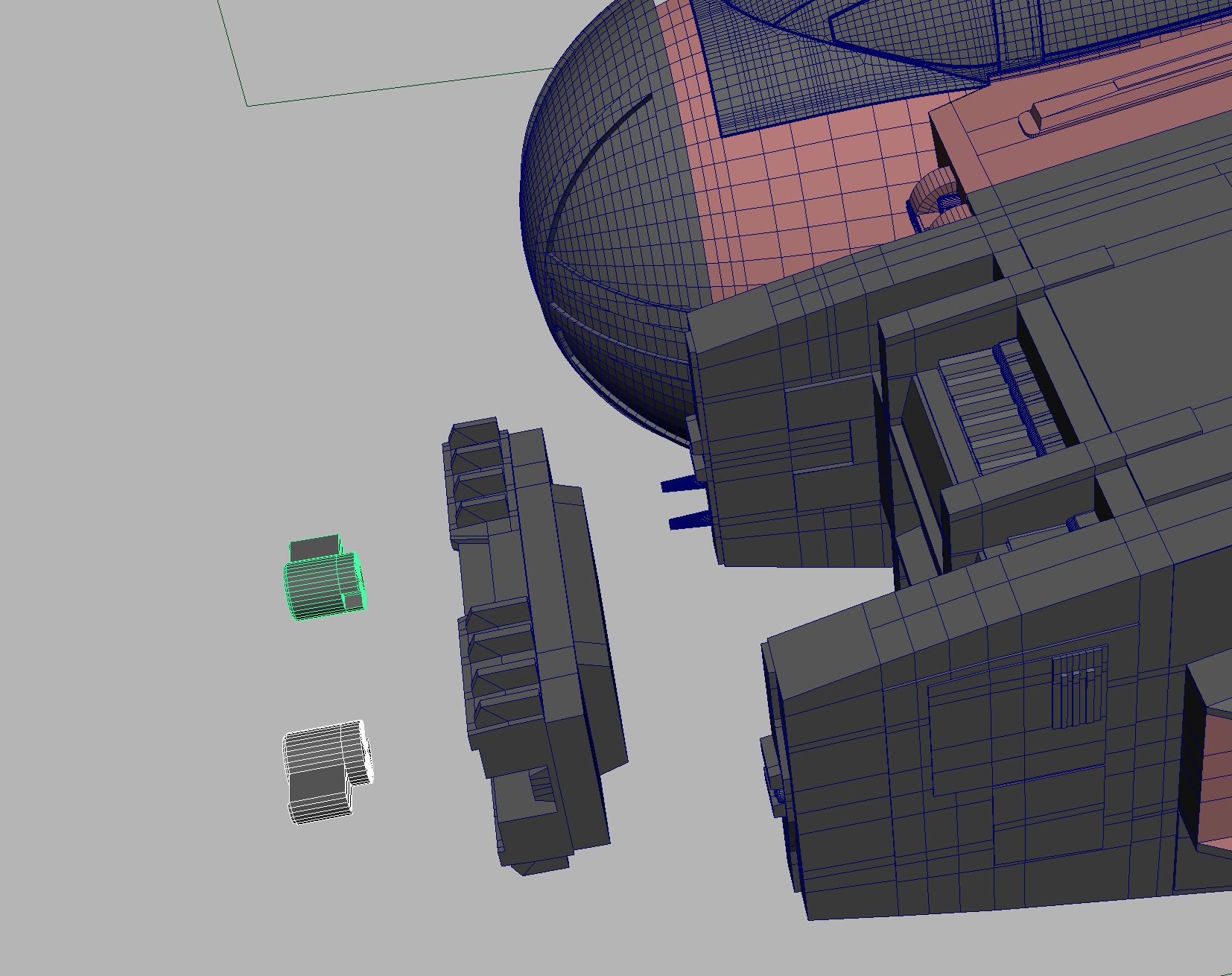Pick the vertical slat vent on lower hull
The width and height of the screenshot is (1232, 976).
point(1079,688)
